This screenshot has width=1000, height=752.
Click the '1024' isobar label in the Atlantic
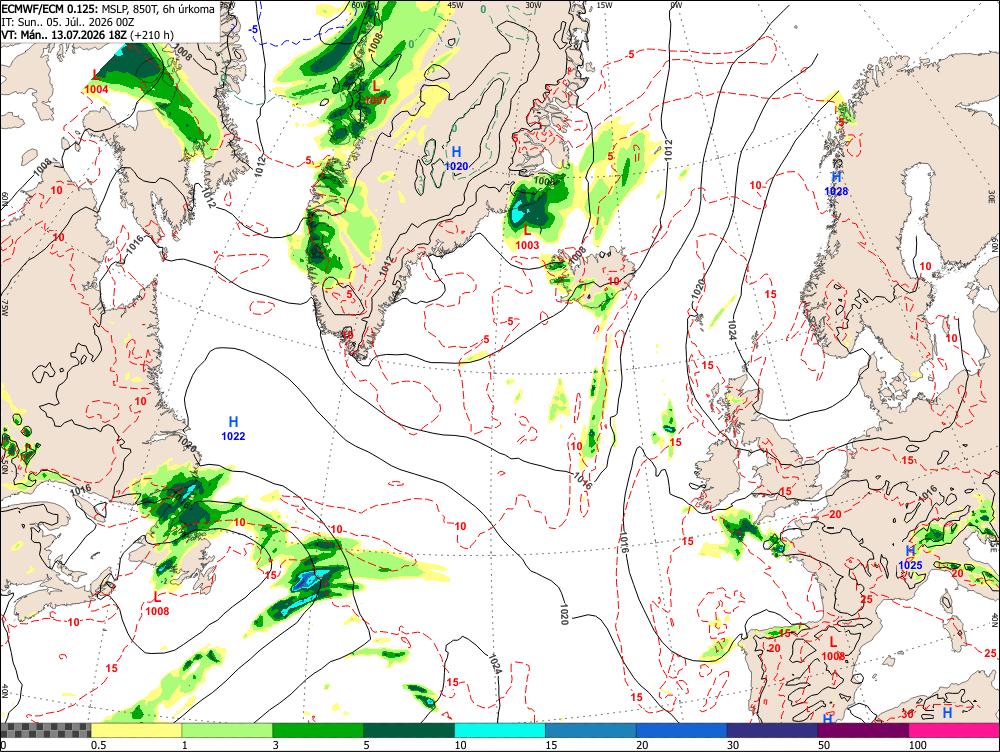click(495, 663)
